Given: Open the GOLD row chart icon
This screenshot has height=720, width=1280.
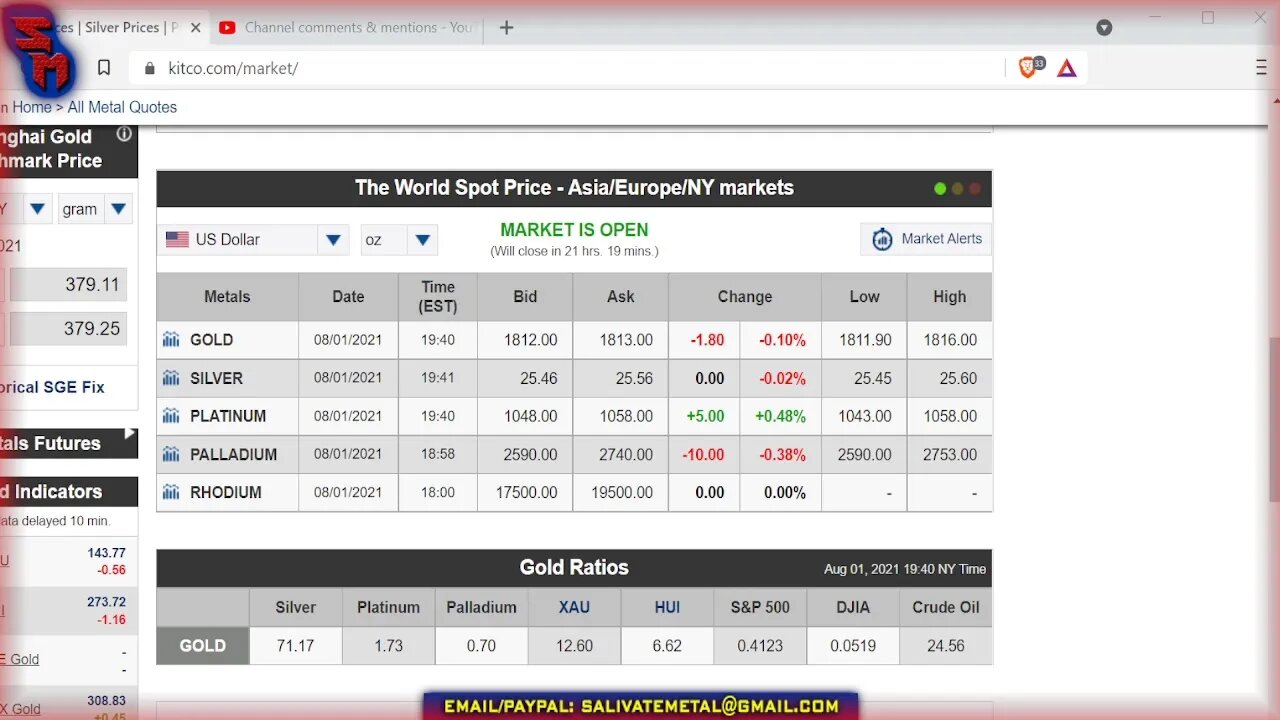Looking at the screenshot, I should click(x=171, y=340).
